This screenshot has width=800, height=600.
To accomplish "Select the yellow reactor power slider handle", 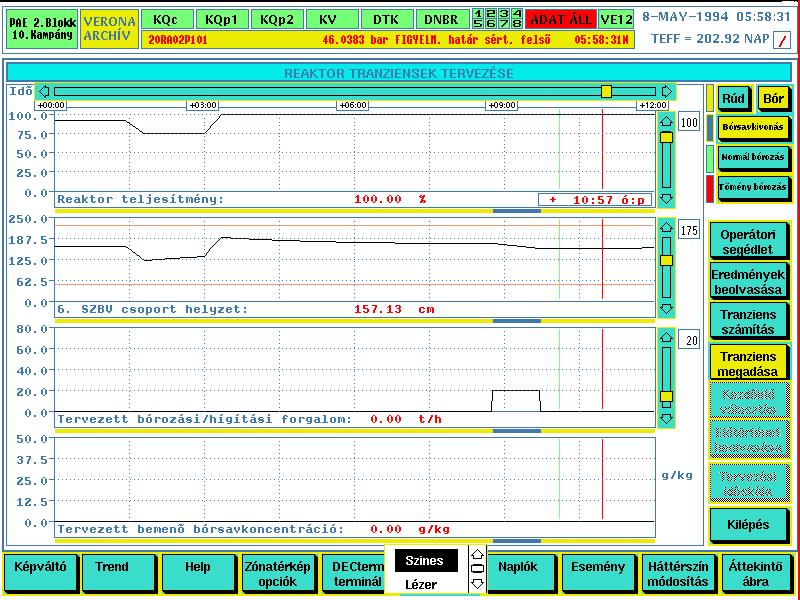I will (666, 137).
